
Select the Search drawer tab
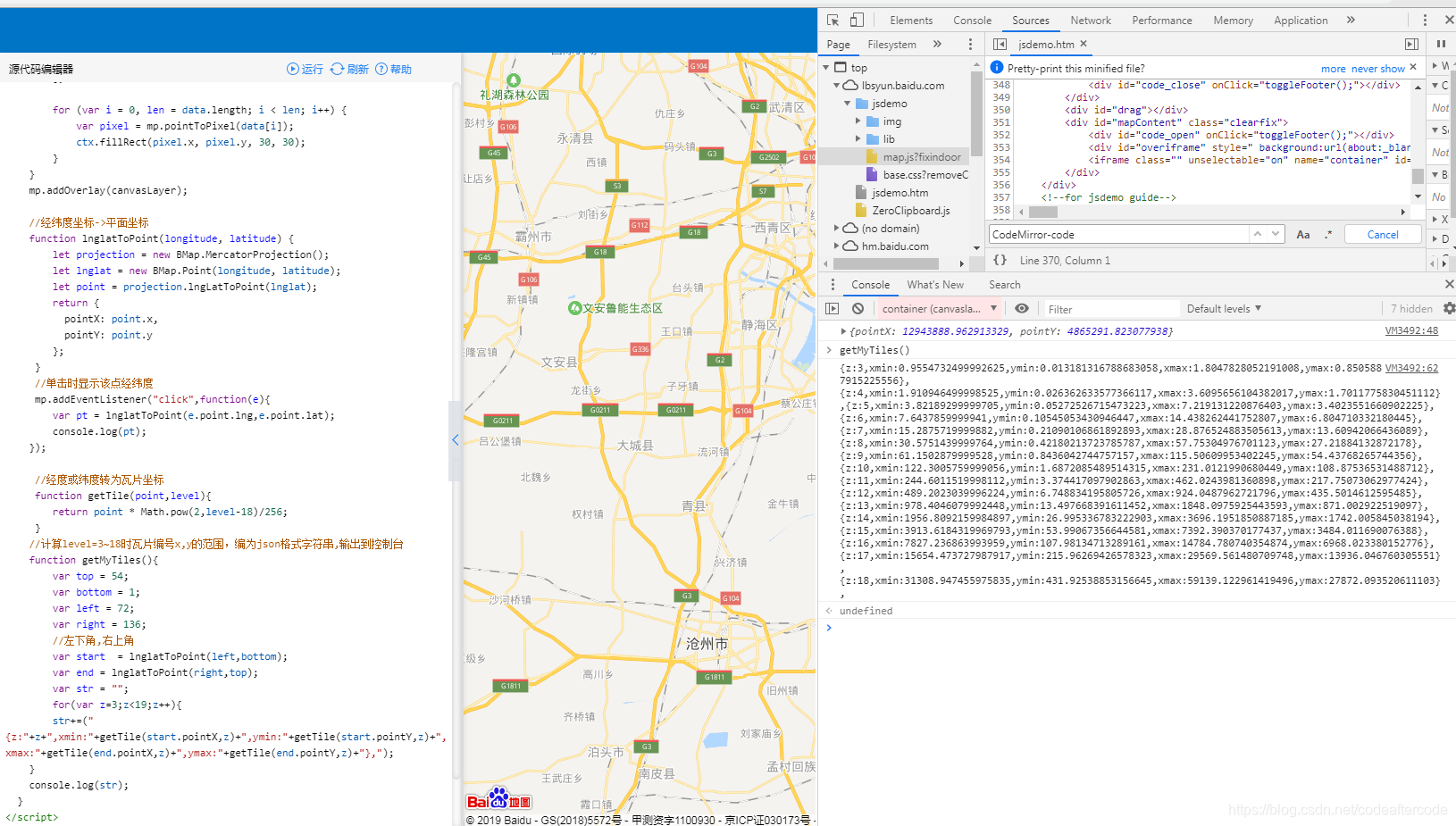1004,285
